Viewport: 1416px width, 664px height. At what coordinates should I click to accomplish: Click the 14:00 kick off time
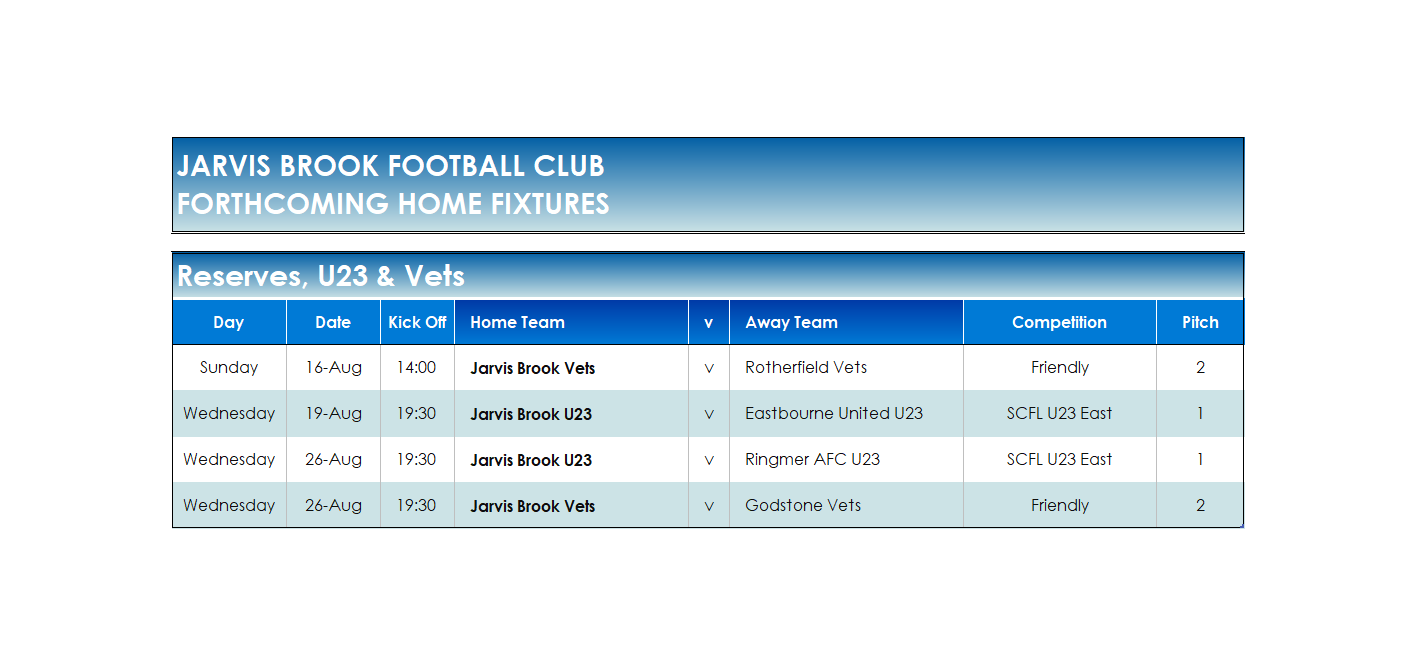(x=417, y=367)
